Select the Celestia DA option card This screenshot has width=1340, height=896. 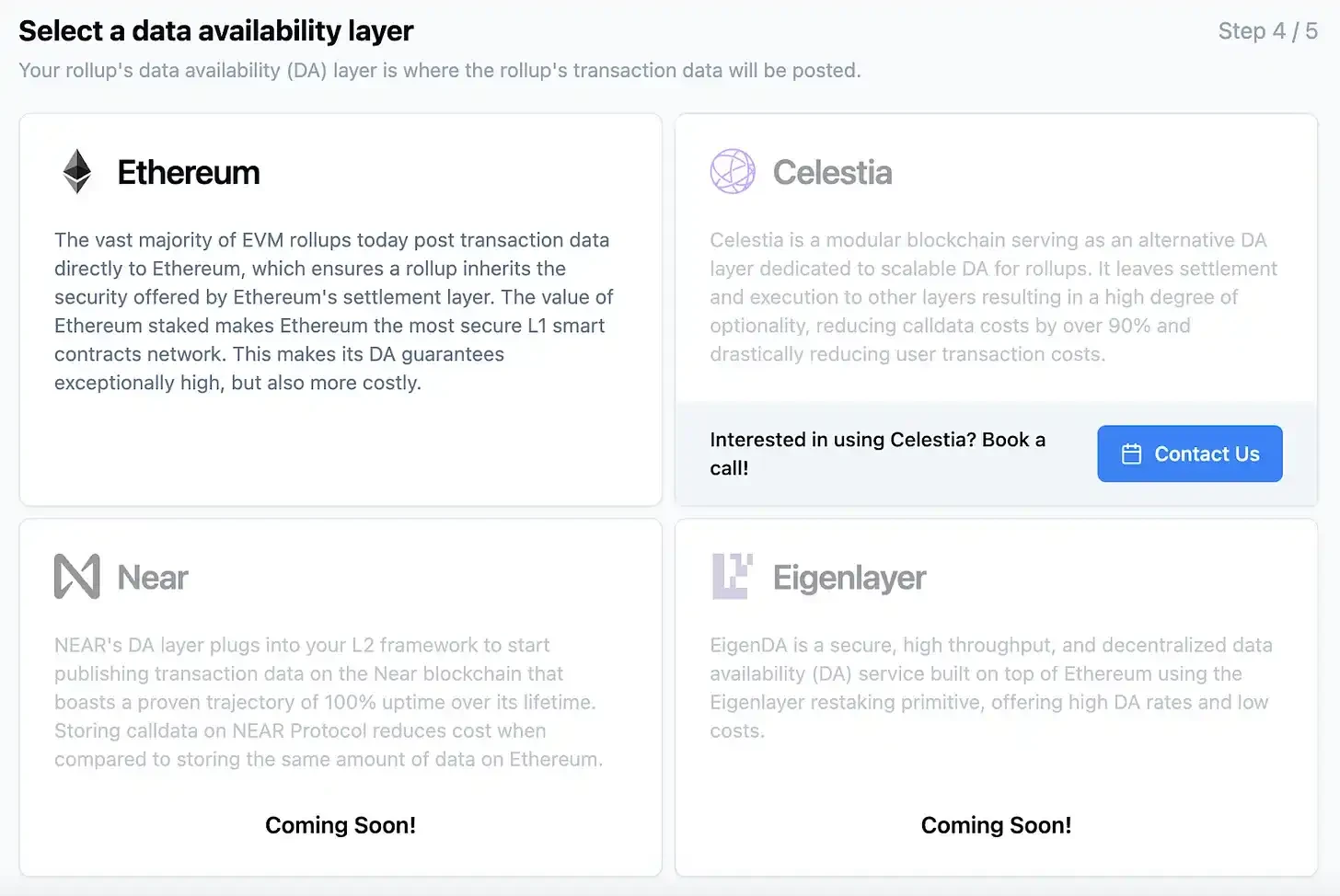coord(996,276)
